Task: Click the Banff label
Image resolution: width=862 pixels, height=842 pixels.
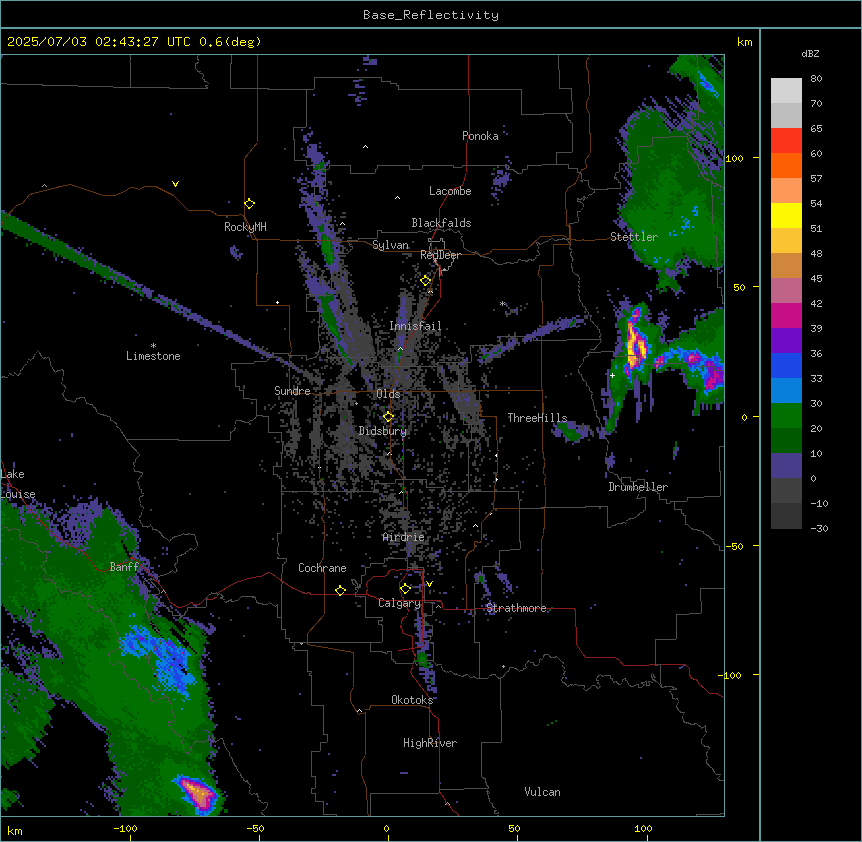Action: tap(124, 567)
